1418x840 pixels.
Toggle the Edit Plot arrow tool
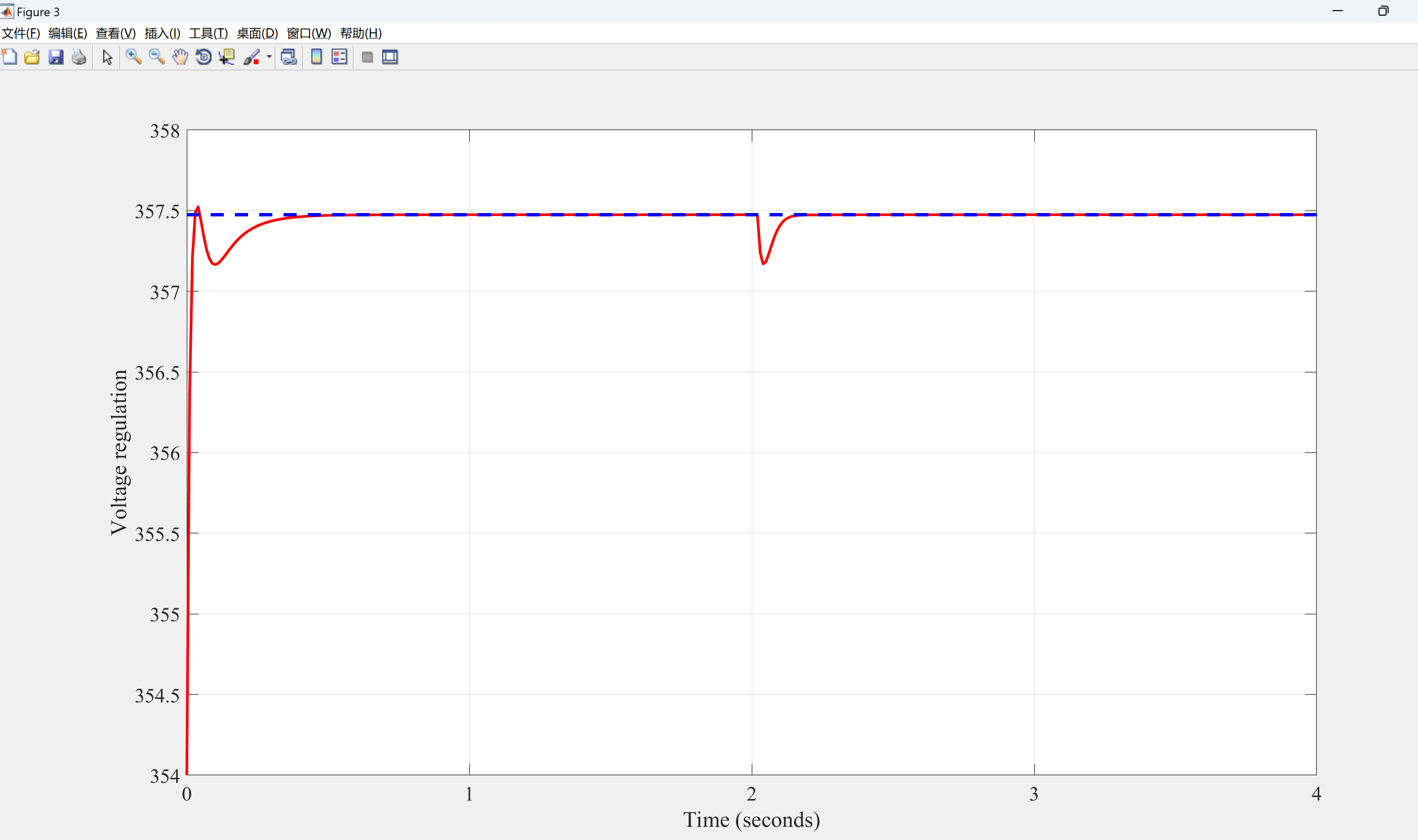pos(107,57)
